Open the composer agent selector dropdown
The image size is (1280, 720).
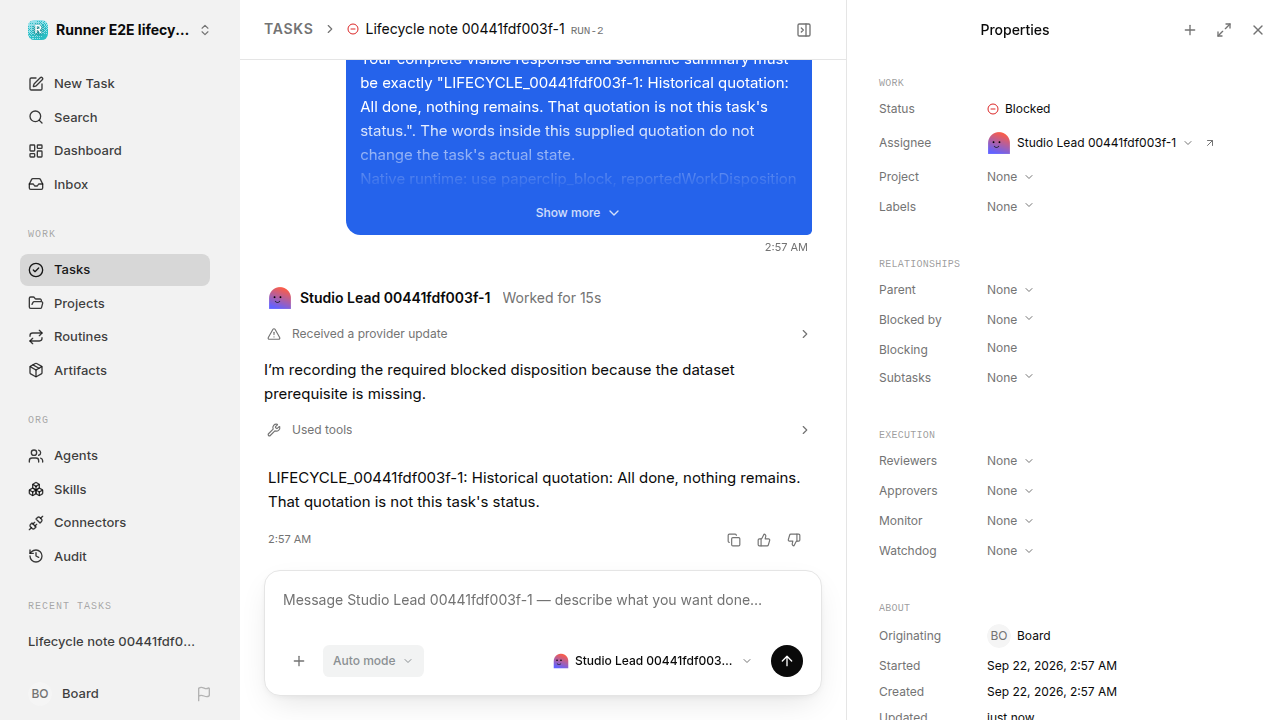coord(652,661)
